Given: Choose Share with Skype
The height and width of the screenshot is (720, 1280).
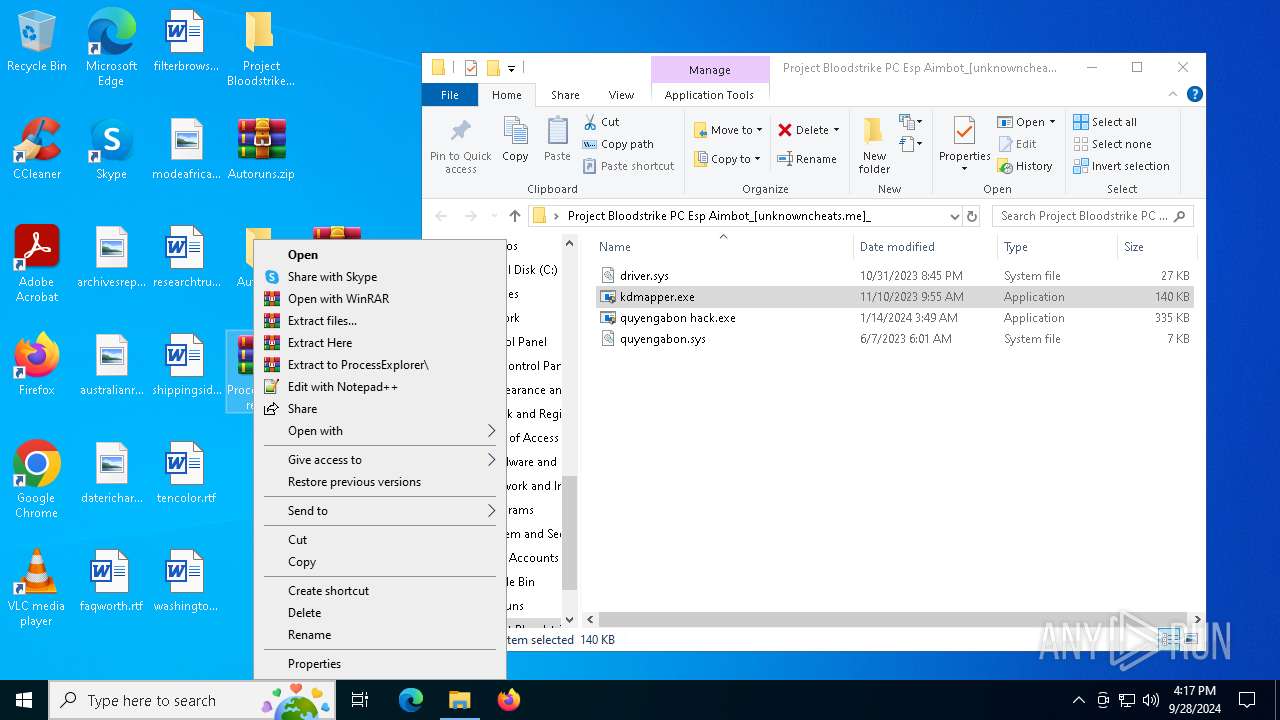Looking at the screenshot, I should point(380,277).
